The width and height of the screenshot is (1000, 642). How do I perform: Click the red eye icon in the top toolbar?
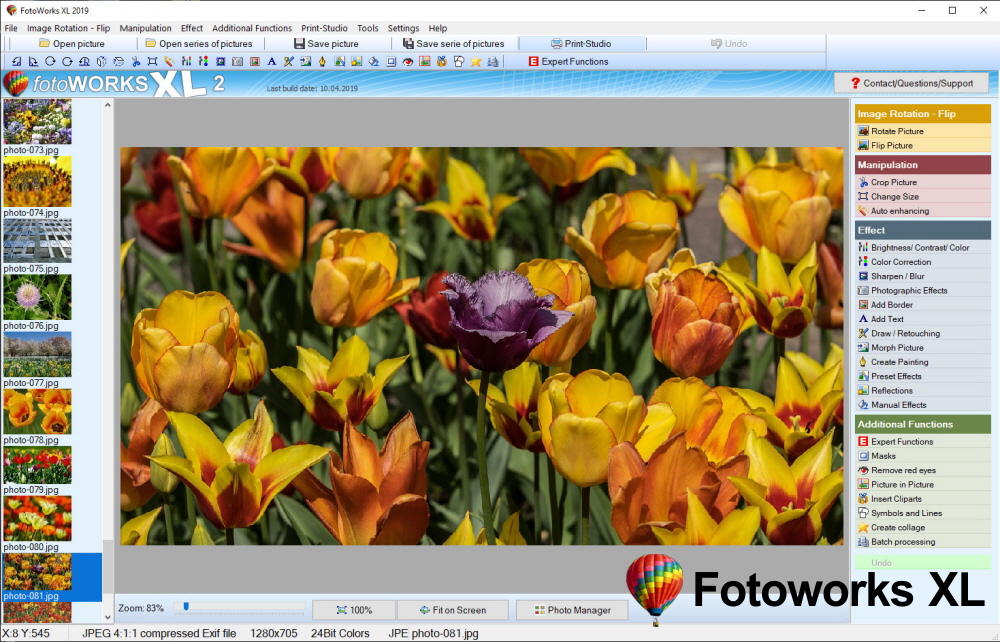407,62
